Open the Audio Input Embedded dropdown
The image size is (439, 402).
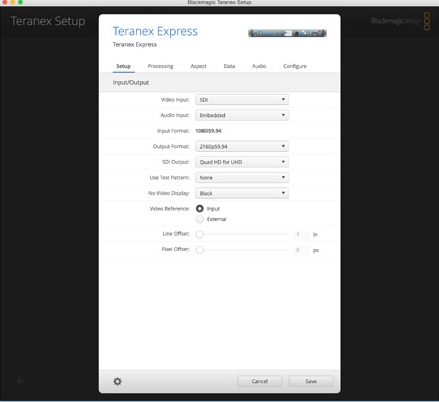click(x=242, y=115)
